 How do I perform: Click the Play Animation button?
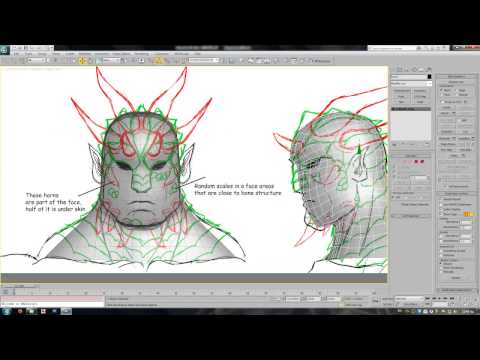tap(439, 298)
